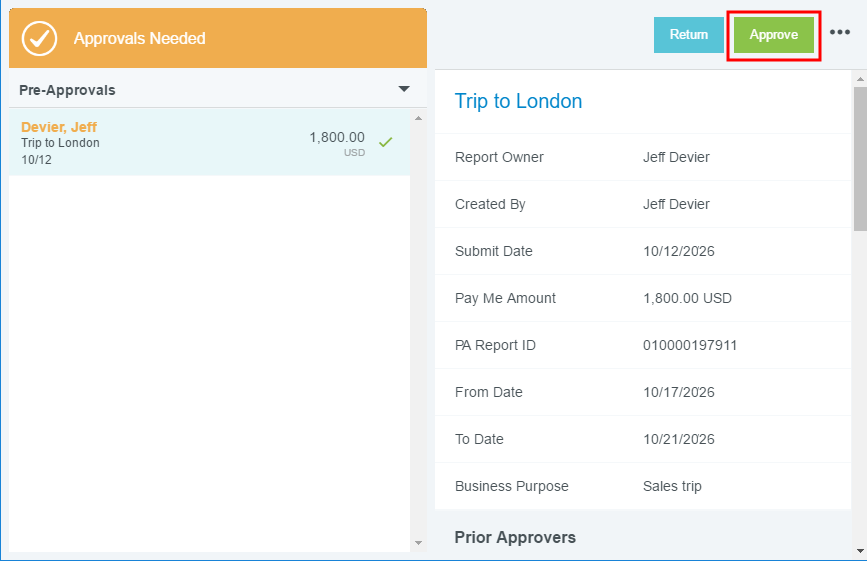Open the three-dot more options menu
This screenshot has height=561, width=867.
(x=840, y=33)
